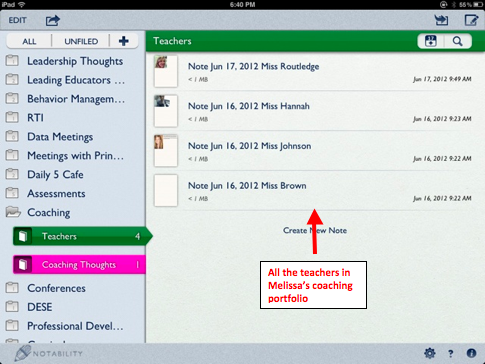The image size is (485, 364).
Task: Add a category with the plus button
Action: point(124,41)
